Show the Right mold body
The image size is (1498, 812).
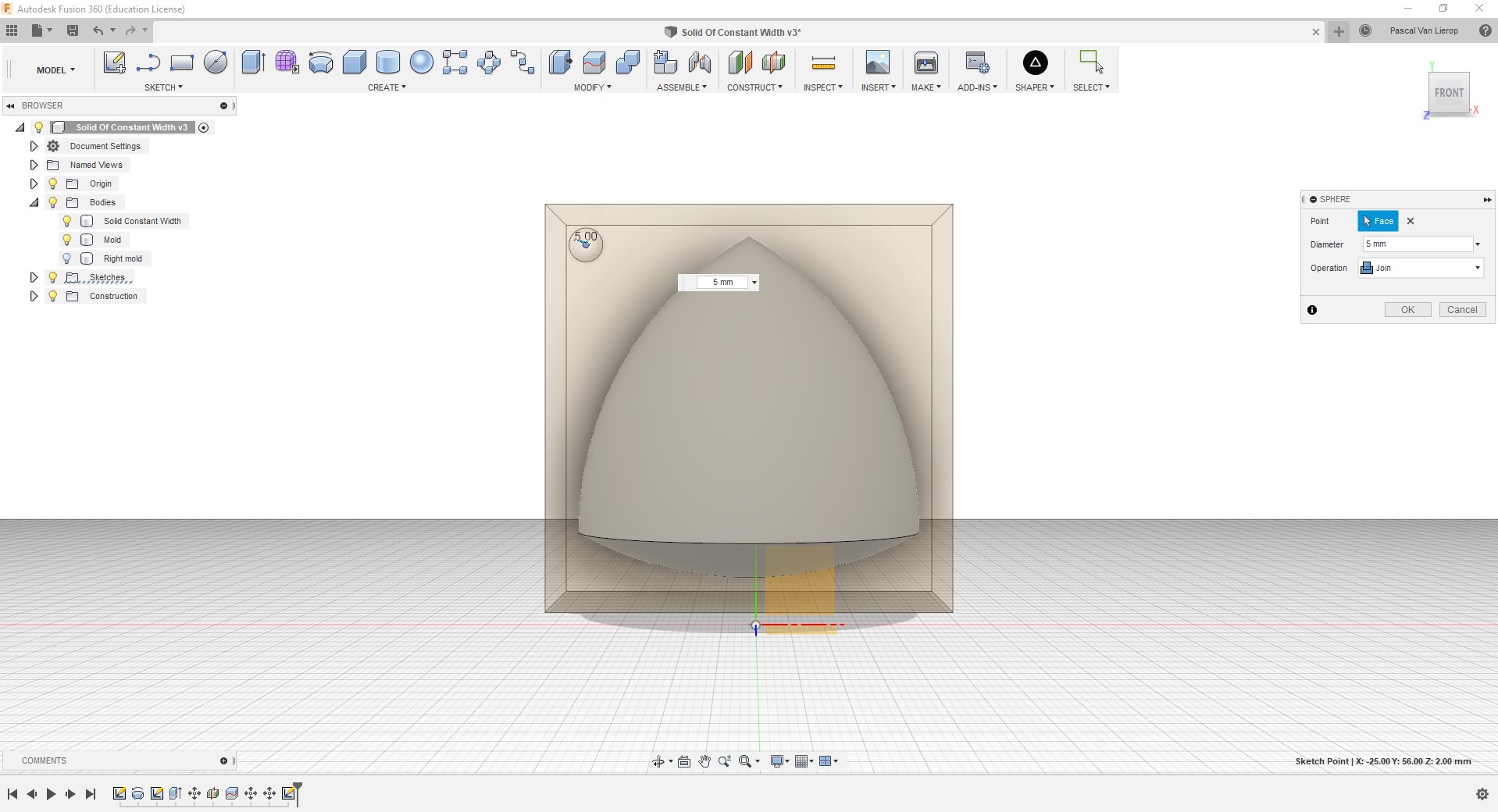coord(67,258)
